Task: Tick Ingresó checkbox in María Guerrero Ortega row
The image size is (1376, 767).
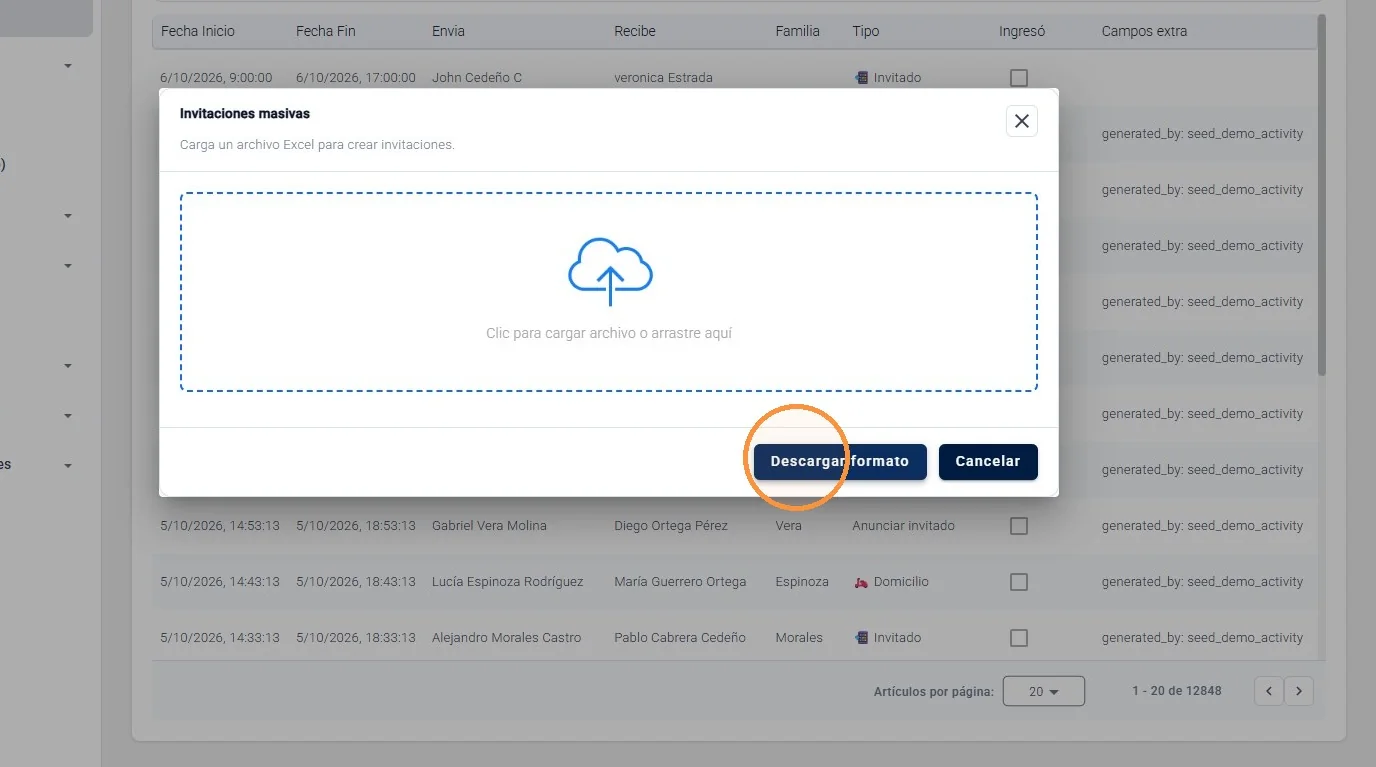Action: pyautogui.click(x=1019, y=582)
